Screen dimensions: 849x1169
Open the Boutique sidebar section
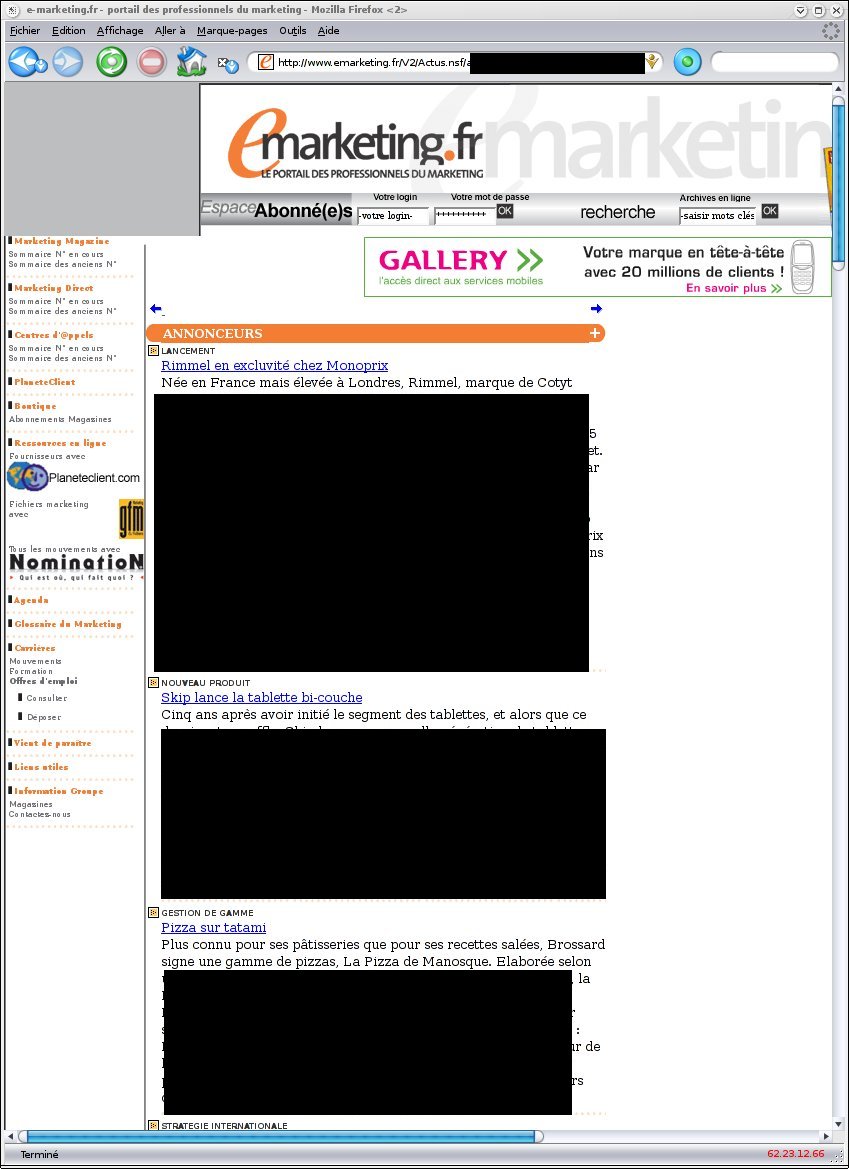pos(35,406)
